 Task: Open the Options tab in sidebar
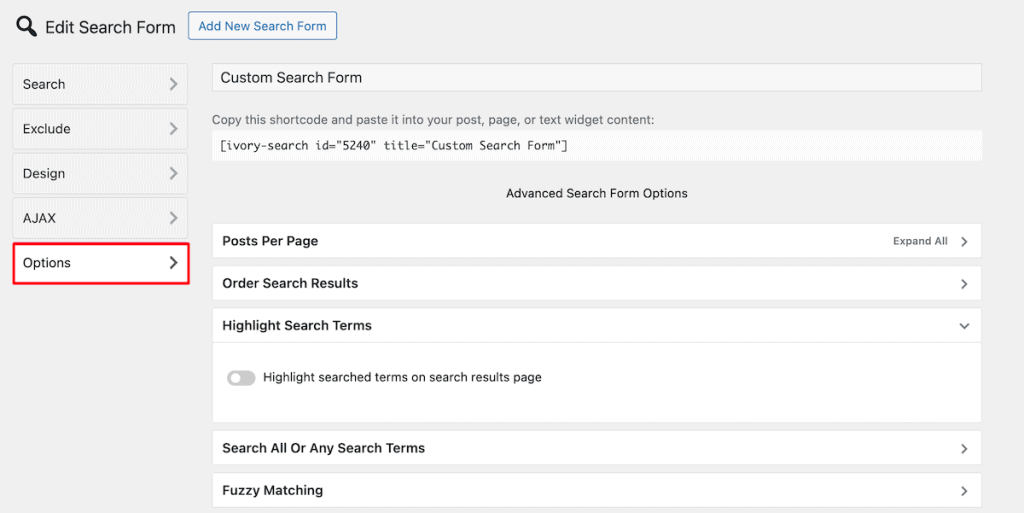(101, 263)
